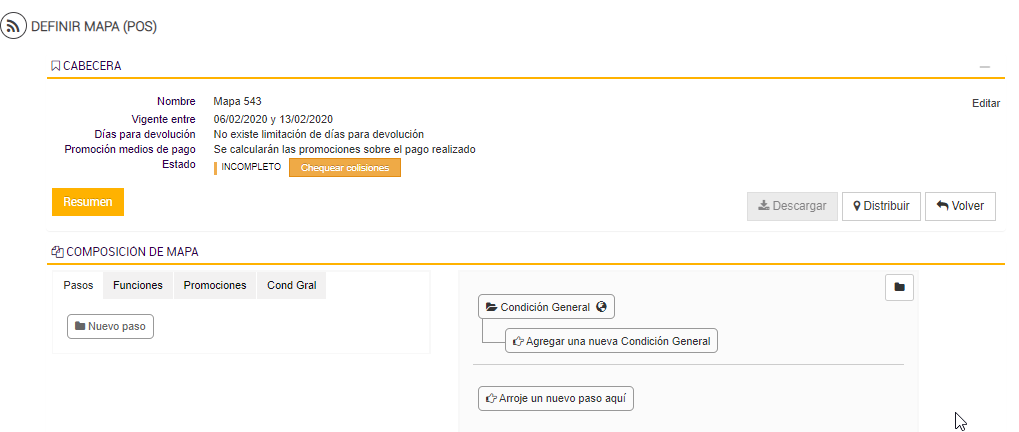This screenshot has width=1019, height=432.
Task: Go back using the Volver button
Action: tap(960, 206)
